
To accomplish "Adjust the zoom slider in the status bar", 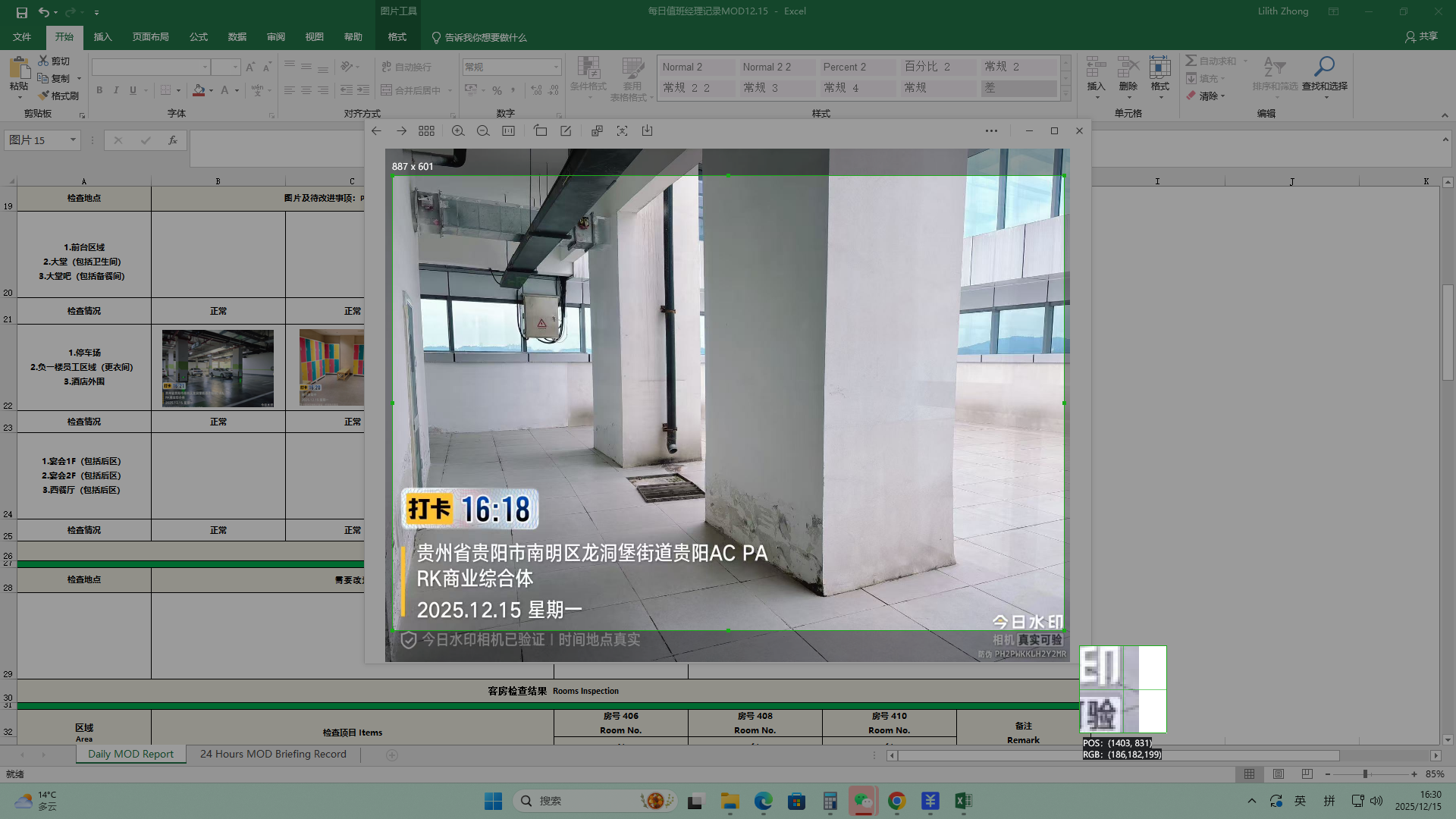I will tap(1365, 774).
